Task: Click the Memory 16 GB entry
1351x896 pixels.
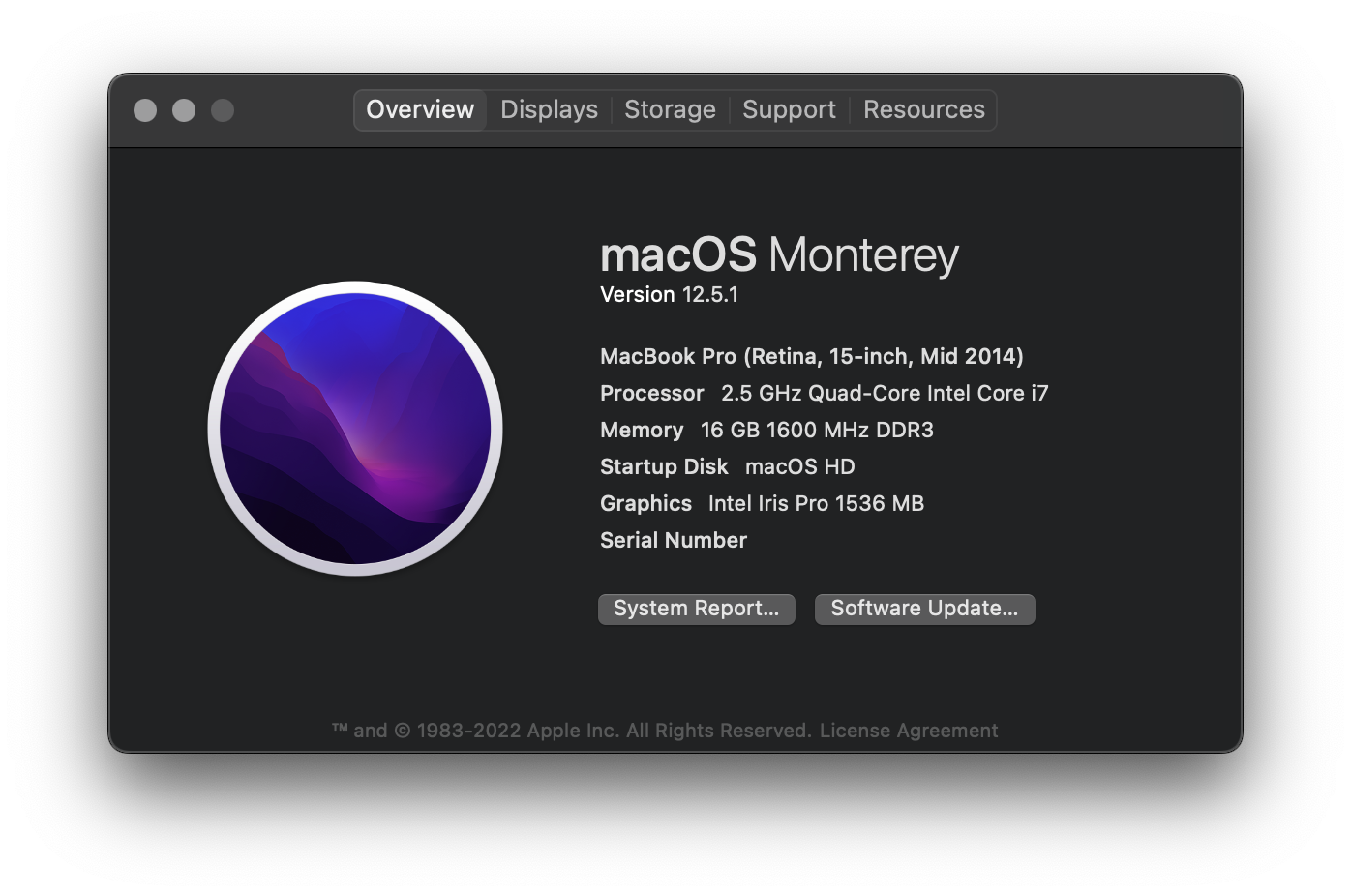Action: point(766,431)
